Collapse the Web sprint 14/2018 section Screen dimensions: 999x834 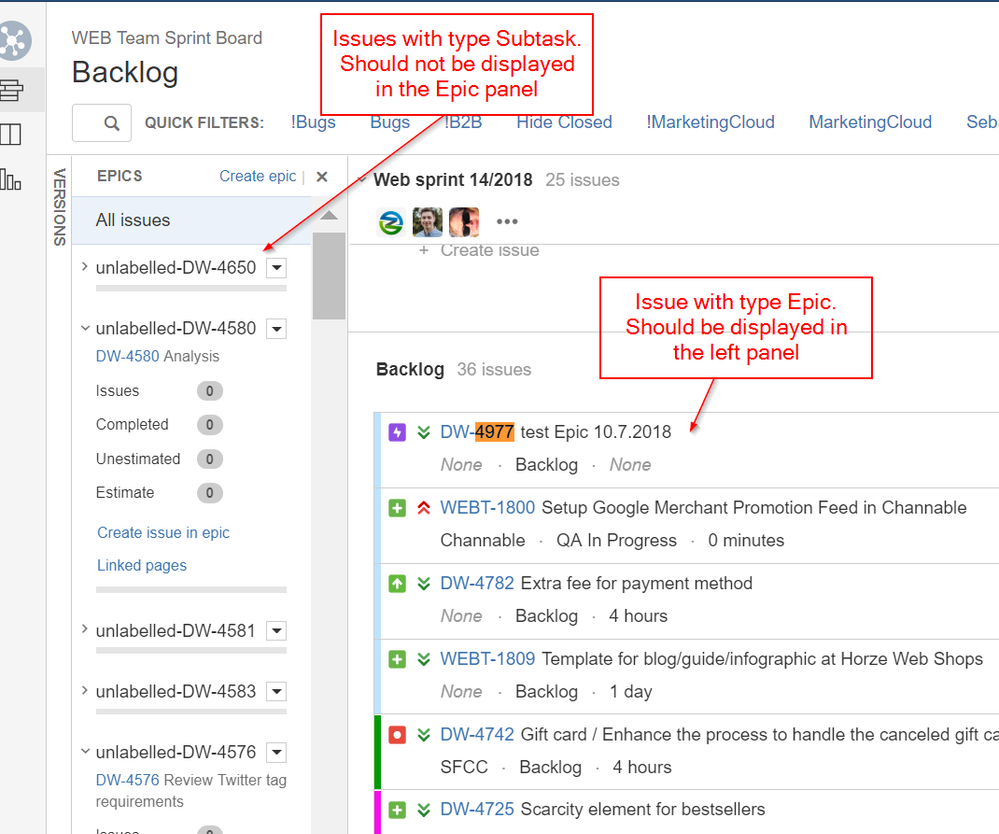361,180
